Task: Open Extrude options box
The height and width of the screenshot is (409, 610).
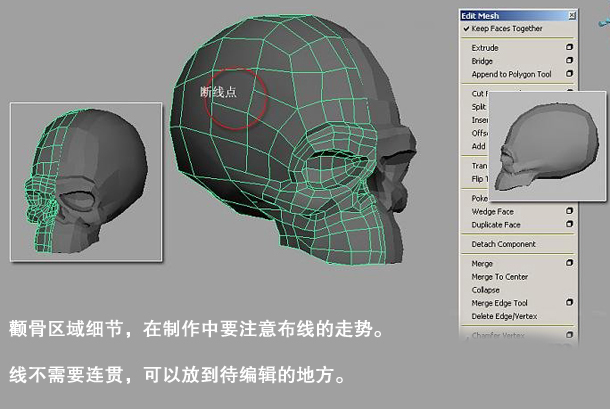Action: [x=569, y=47]
